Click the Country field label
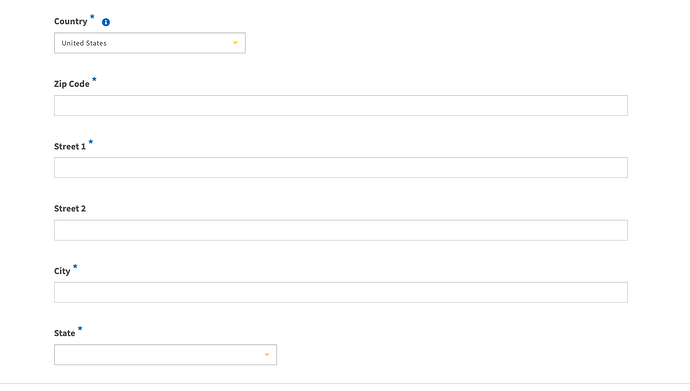This screenshot has height=391, width=690. 71,22
